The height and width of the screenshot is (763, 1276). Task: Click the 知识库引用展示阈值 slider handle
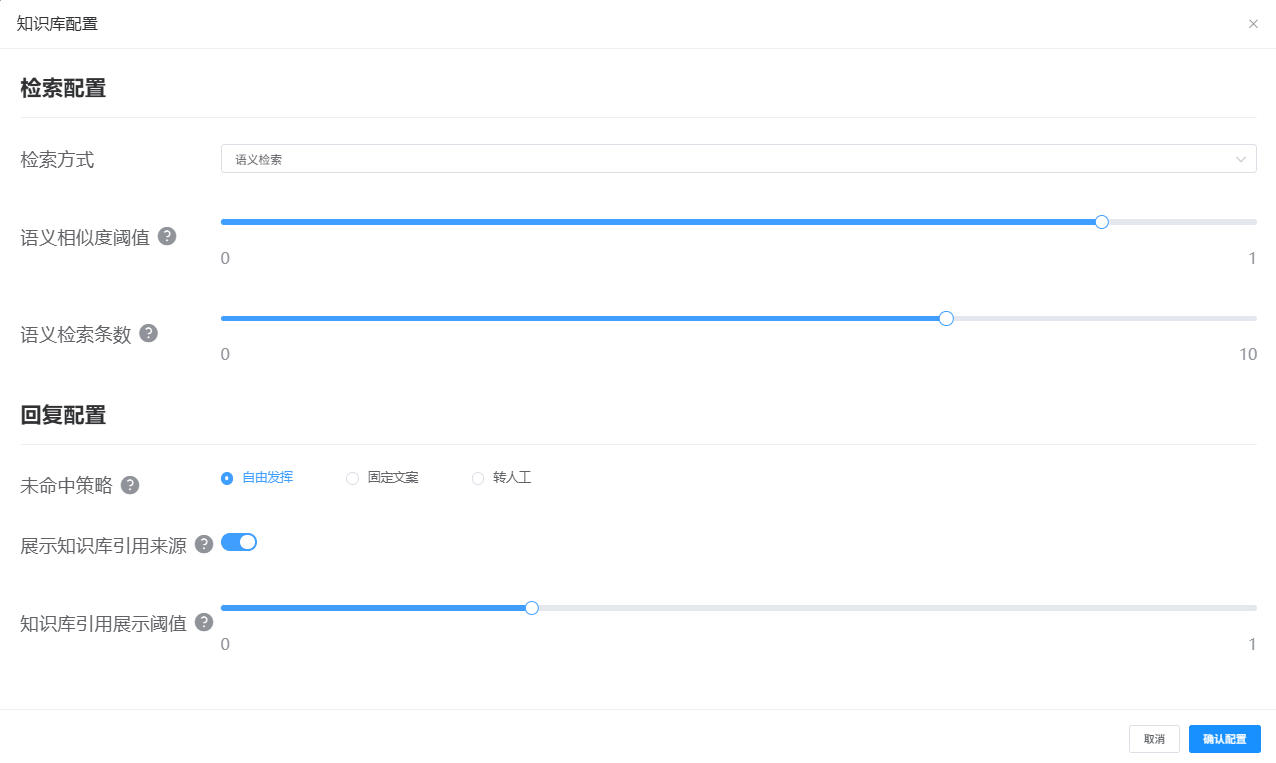[x=531, y=607]
